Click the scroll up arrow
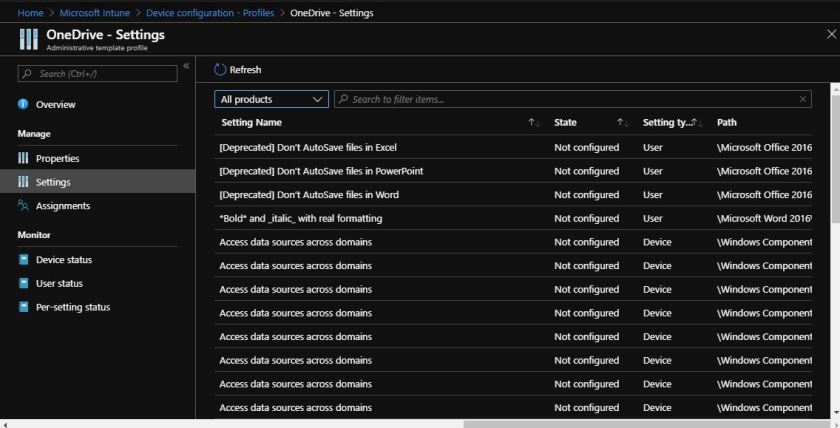 [x=836, y=89]
